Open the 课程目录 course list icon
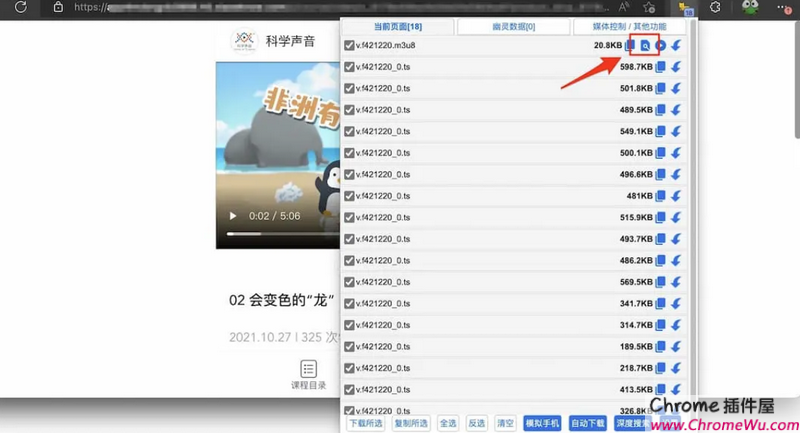This screenshot has height=433, width=800. click(308, 369)
